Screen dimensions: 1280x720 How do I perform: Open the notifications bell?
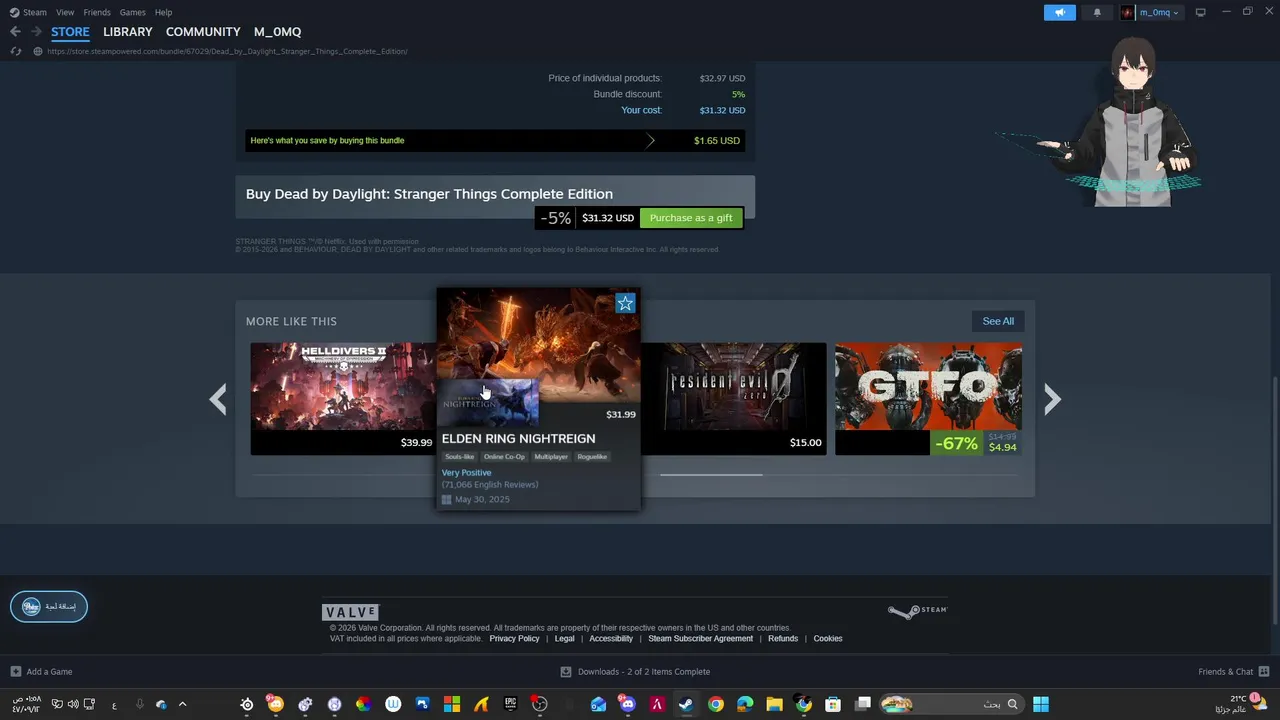1097,12
